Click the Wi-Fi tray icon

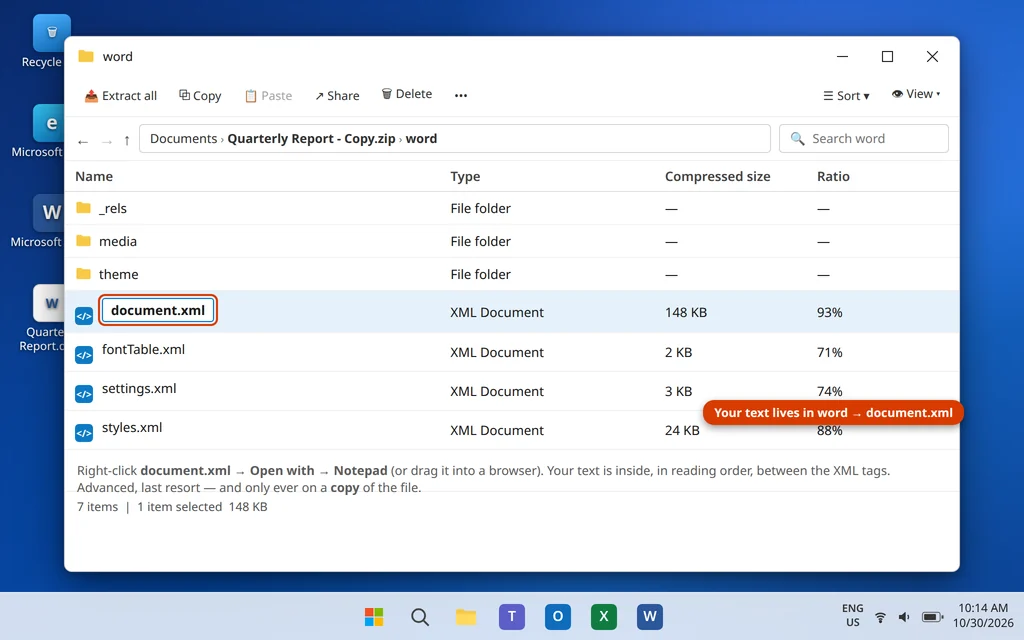click(880, 616)
